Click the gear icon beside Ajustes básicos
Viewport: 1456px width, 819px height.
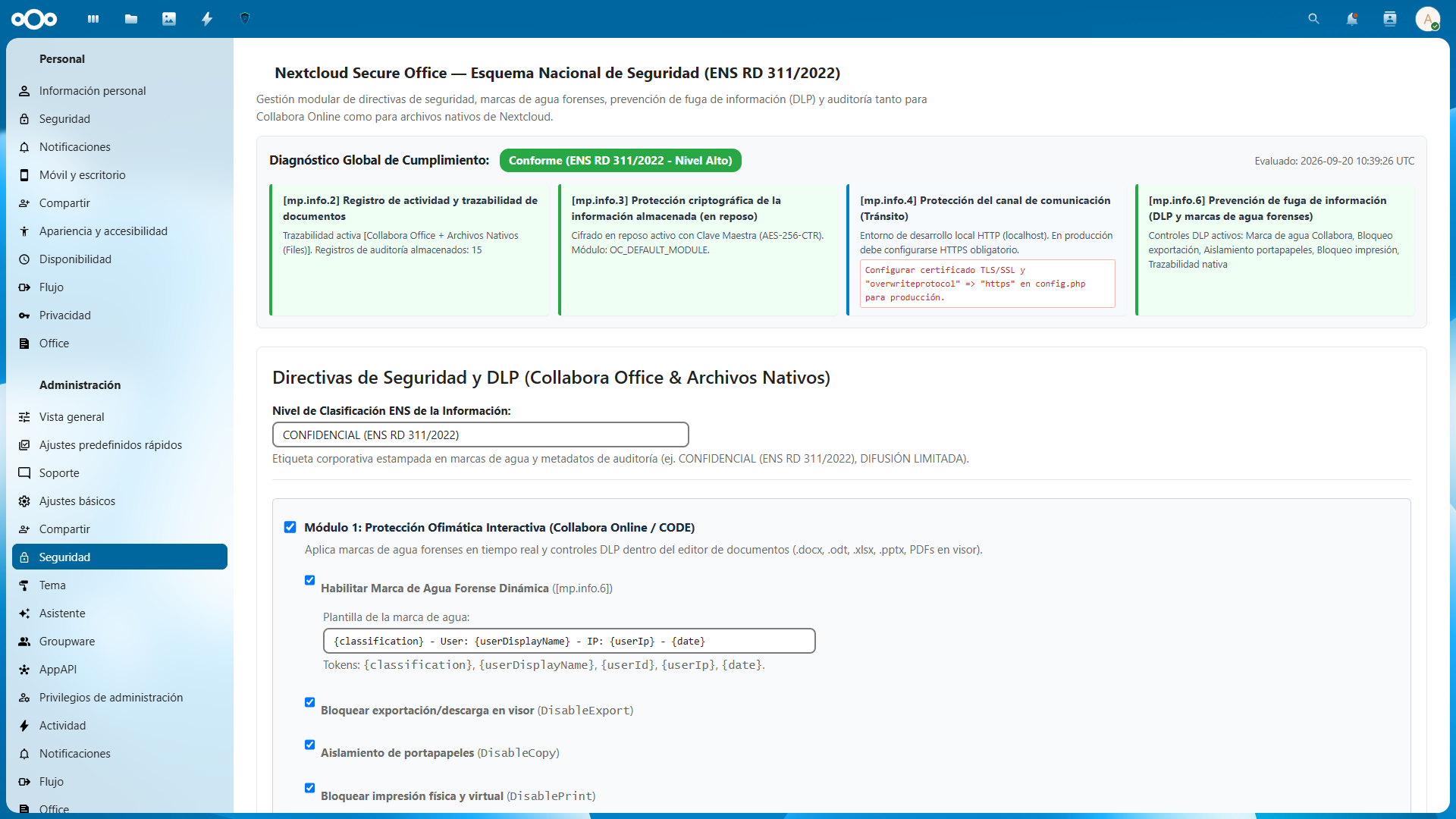24,501
